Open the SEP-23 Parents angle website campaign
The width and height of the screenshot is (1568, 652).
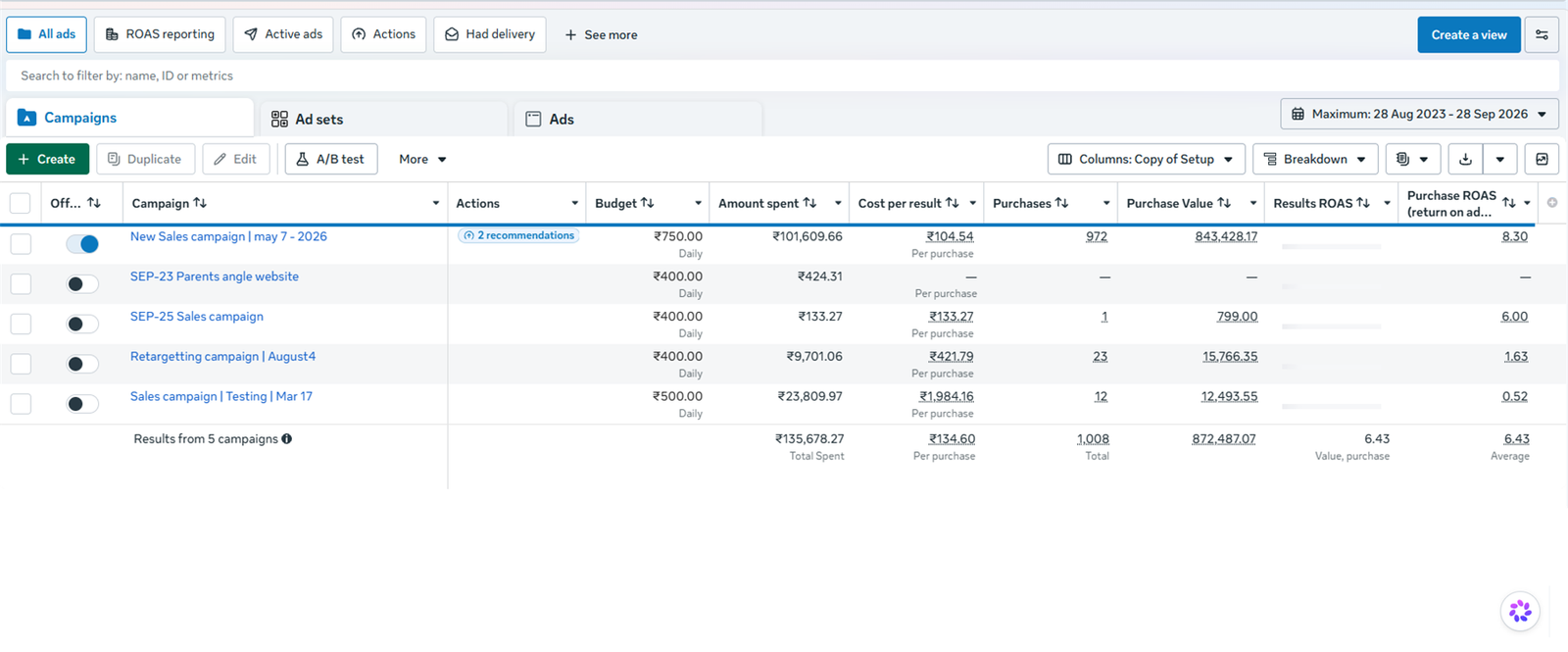[215, 276]
